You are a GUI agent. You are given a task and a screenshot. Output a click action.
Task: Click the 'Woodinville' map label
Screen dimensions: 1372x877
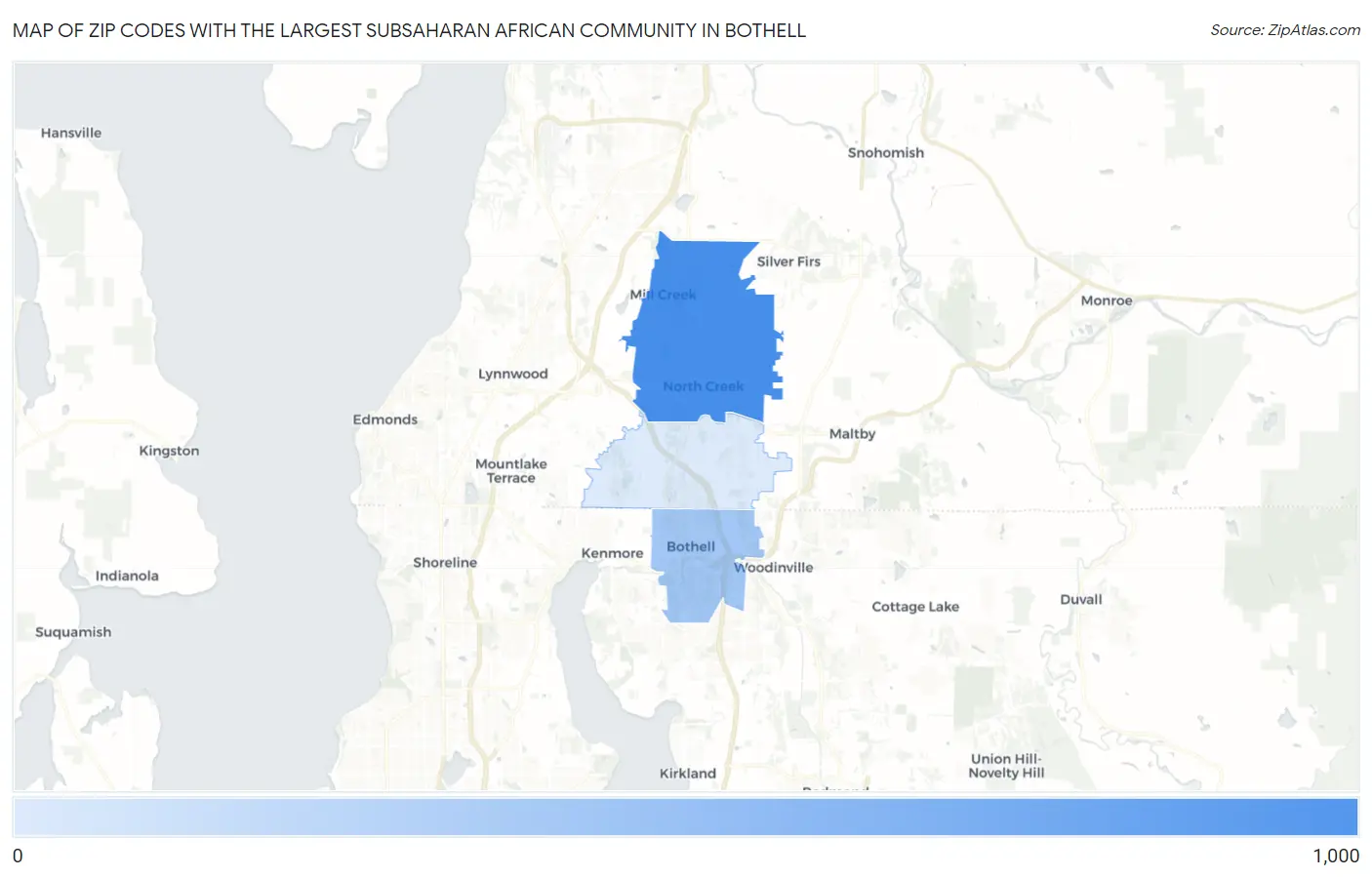[x=773, y=568]
